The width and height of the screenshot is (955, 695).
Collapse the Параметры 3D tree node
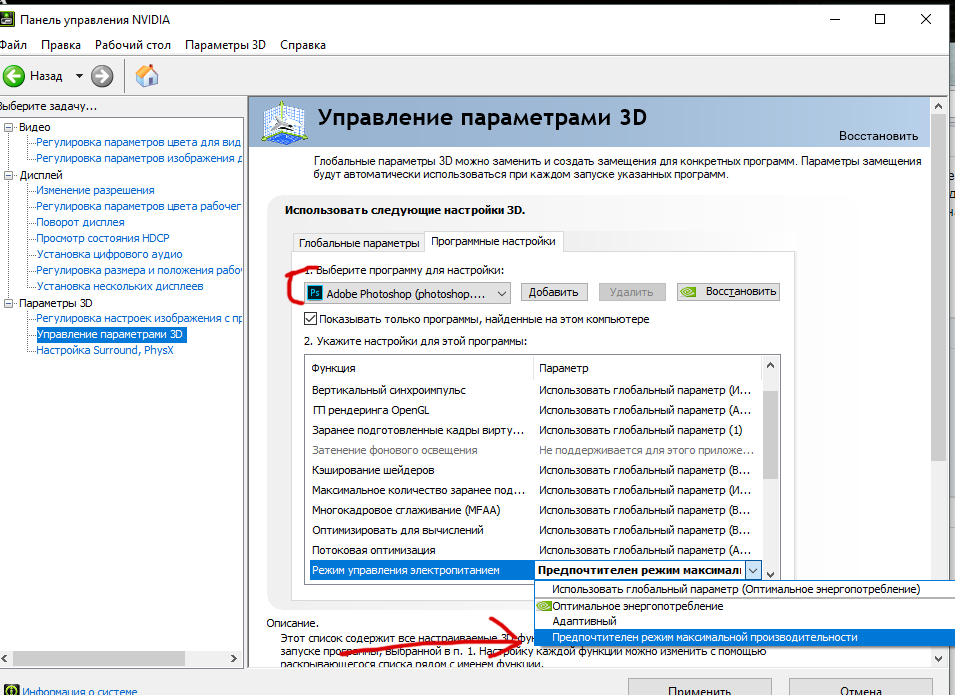[x=9, y=303]
